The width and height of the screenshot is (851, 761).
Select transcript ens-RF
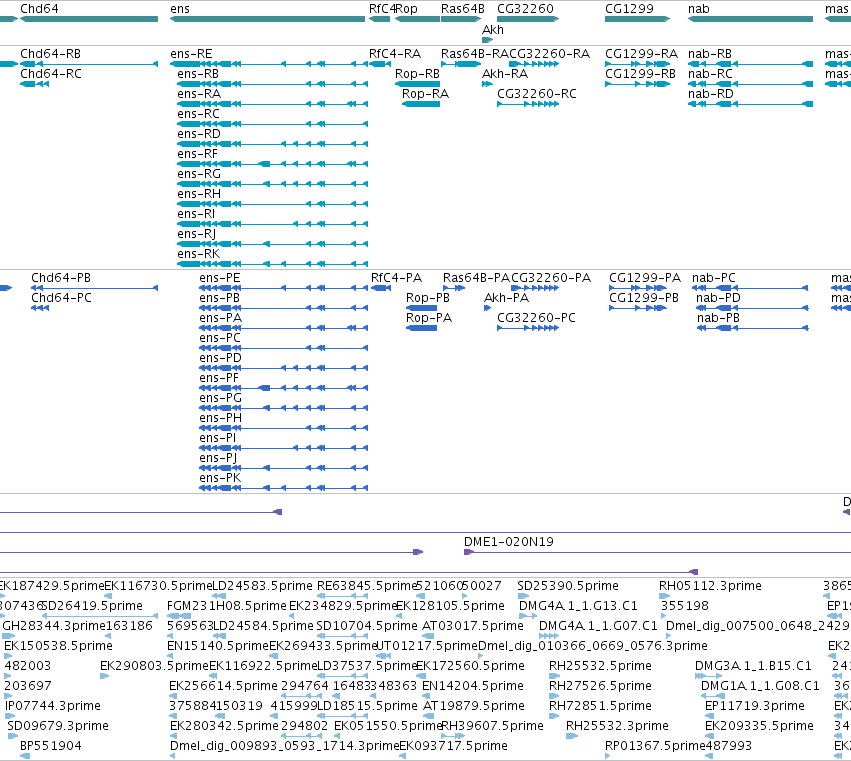[x=272, y=164]
